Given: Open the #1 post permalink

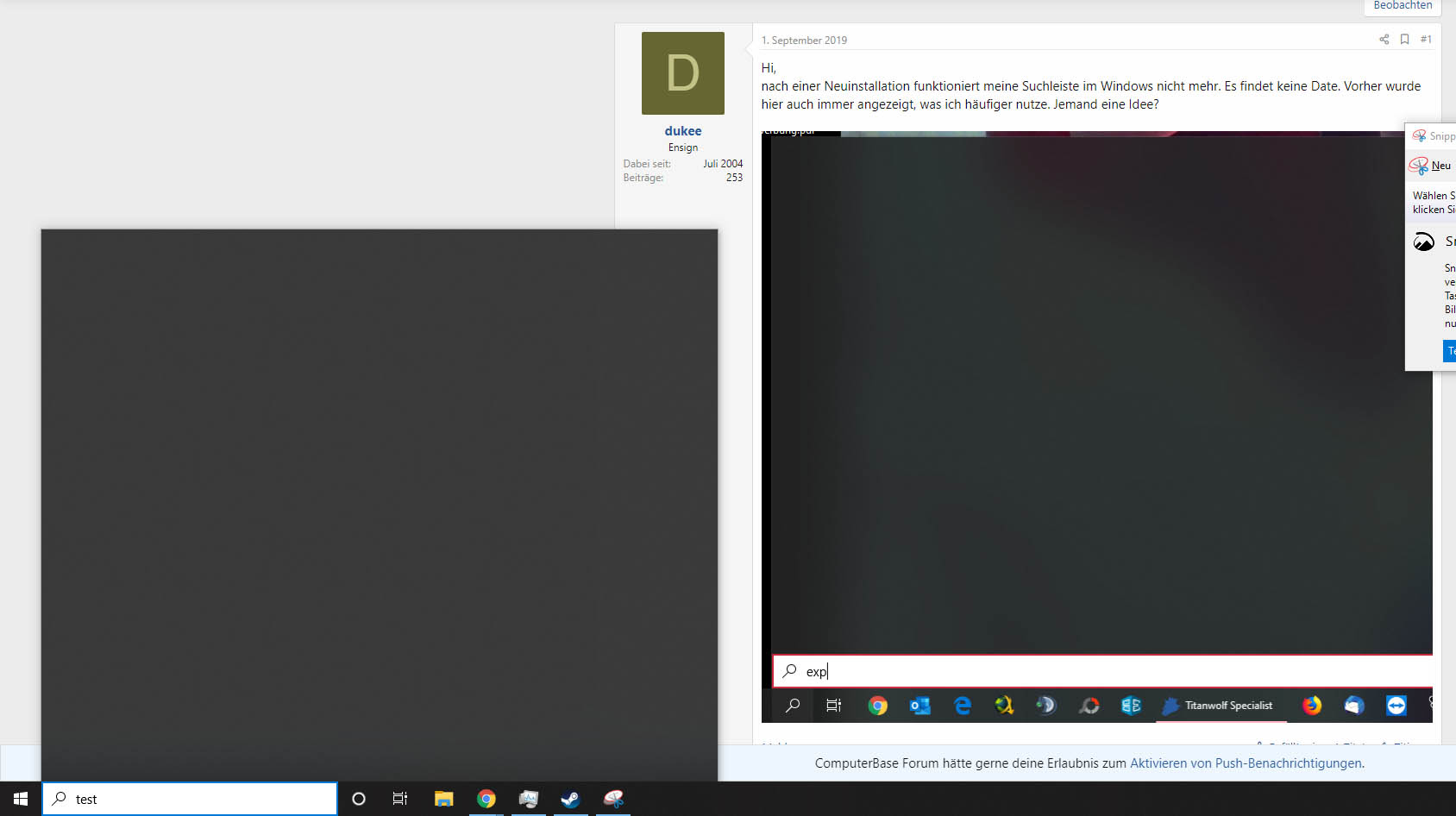Looking at the screenshot, I should pyautogui.click(x=1426, y=40).
